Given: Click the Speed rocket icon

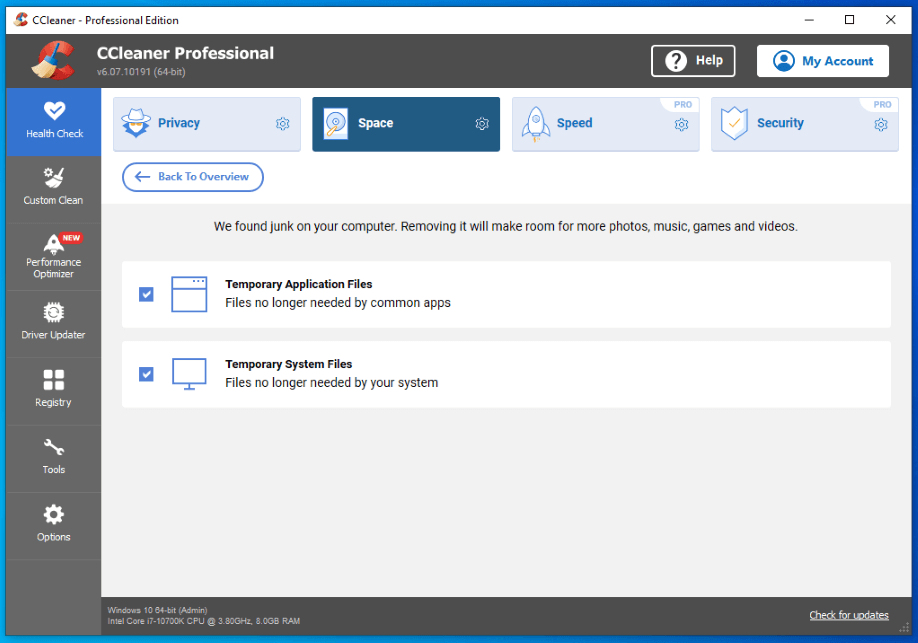Looking at the screenshot, I should (x=536, y=124).
